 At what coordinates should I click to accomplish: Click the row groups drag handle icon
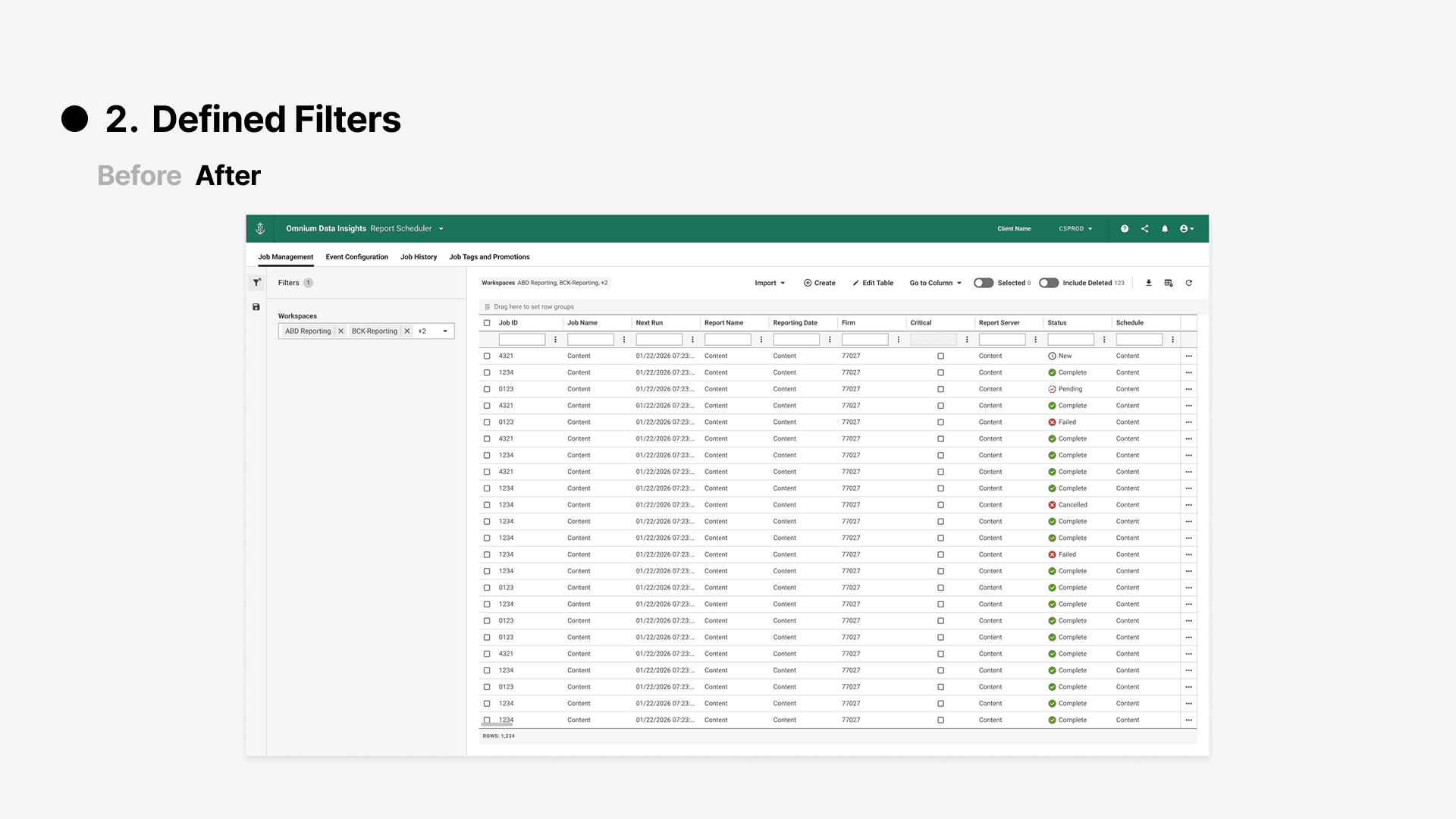coord(487,307)
